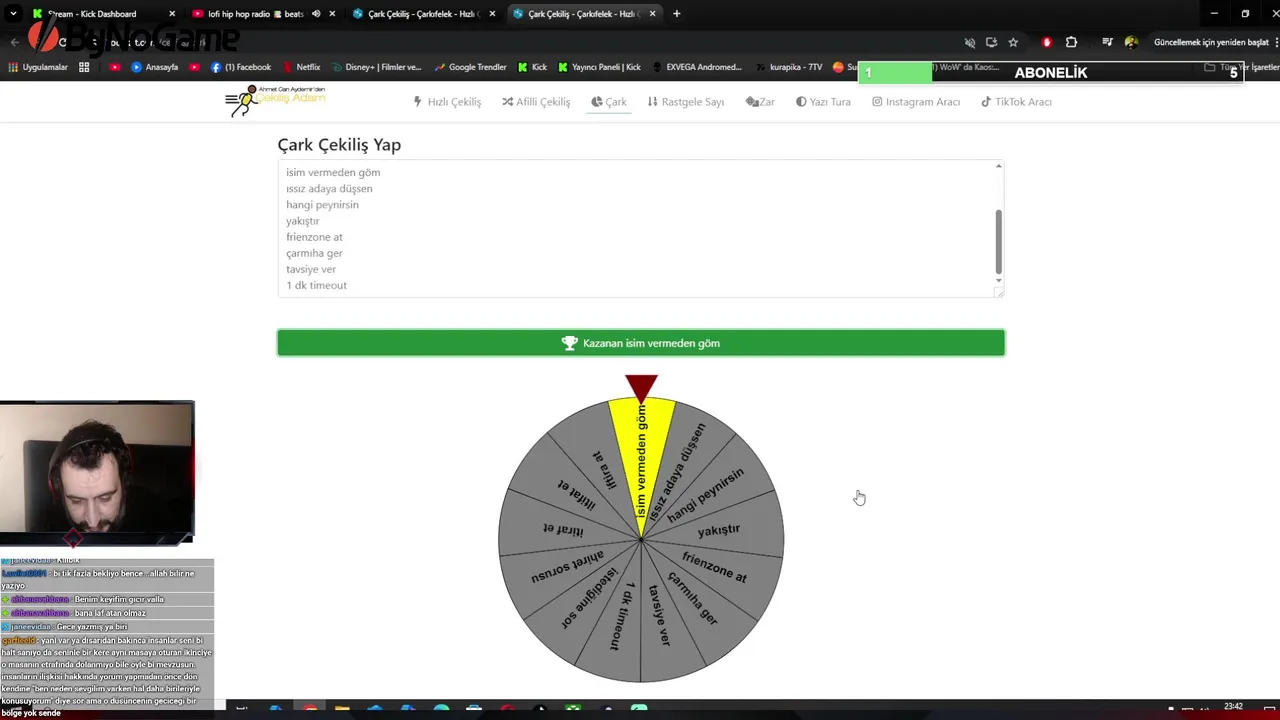Open the Netflix bookmark
This screenshot has height=720, width=1280.
pos(301,67)
